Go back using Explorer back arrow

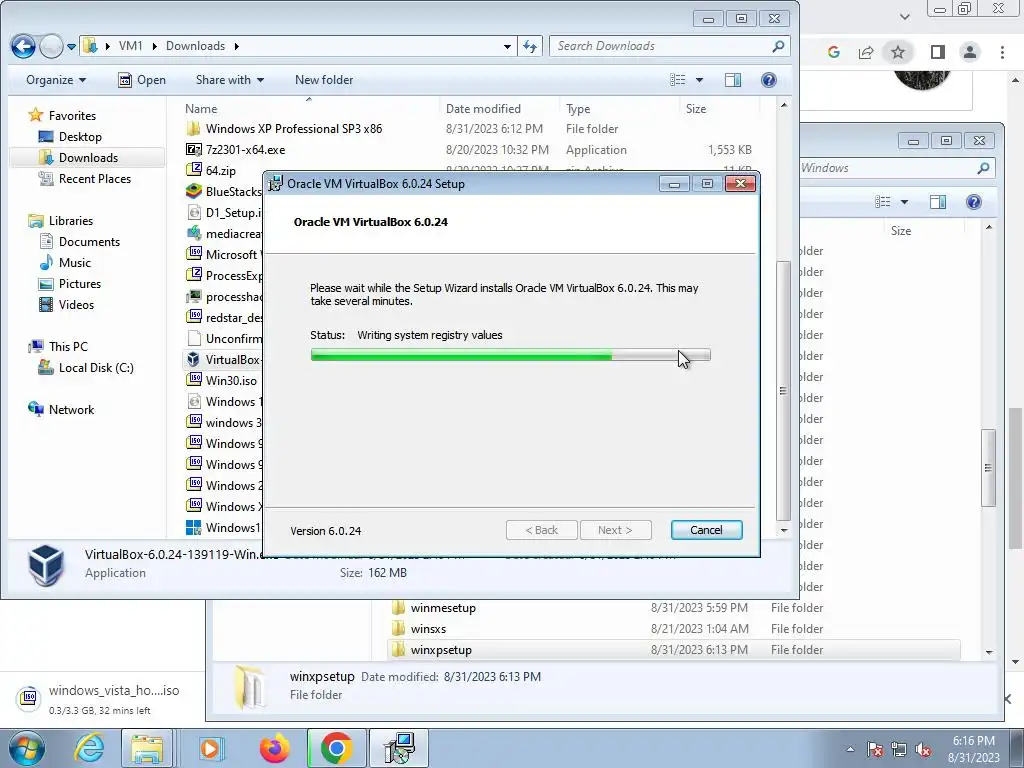[23, 46]
